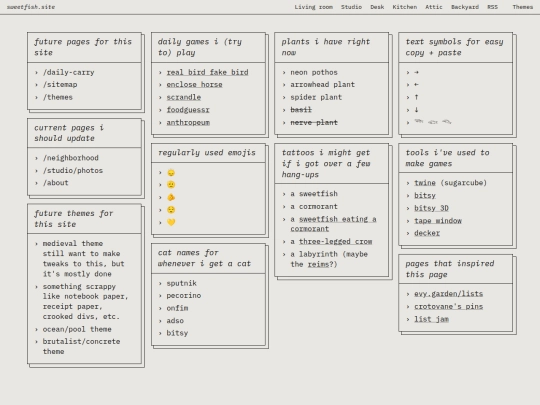Open the enclose horse game link
The height and width of the screenshot is (405, 540).
[x=194, y=85]
